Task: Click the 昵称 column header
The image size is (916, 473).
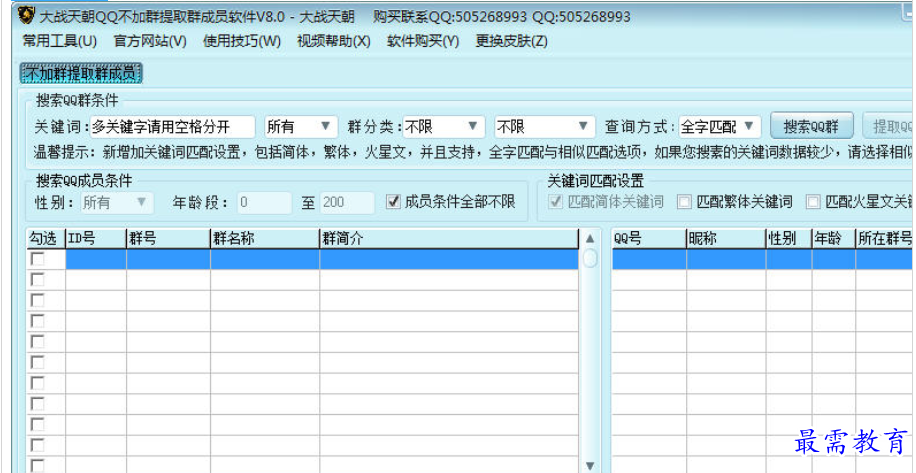Action: tap(726, 238)
